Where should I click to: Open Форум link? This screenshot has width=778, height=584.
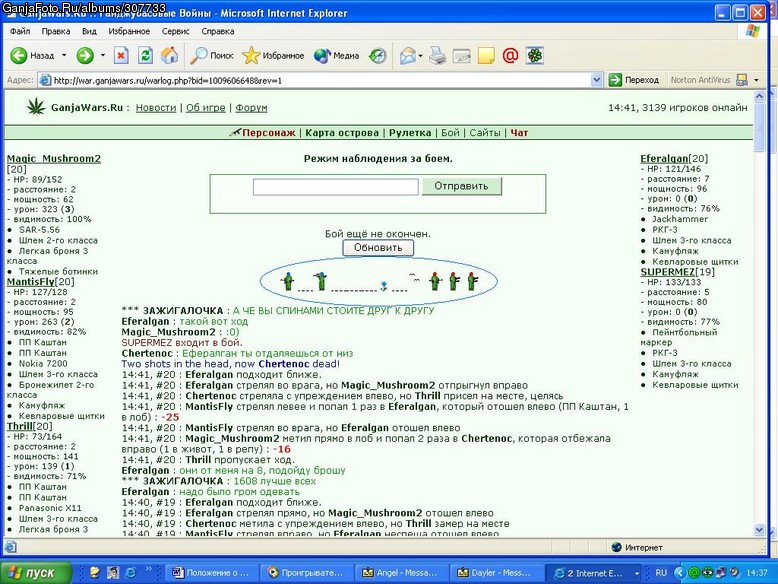(251, 108)
